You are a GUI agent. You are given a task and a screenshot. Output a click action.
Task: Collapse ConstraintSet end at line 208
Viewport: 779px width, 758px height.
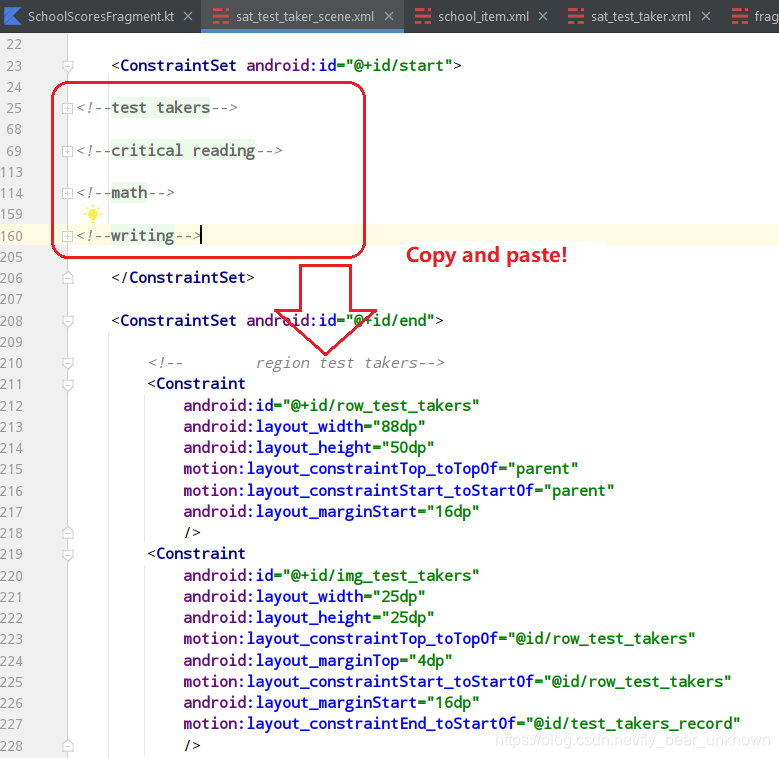68,321
